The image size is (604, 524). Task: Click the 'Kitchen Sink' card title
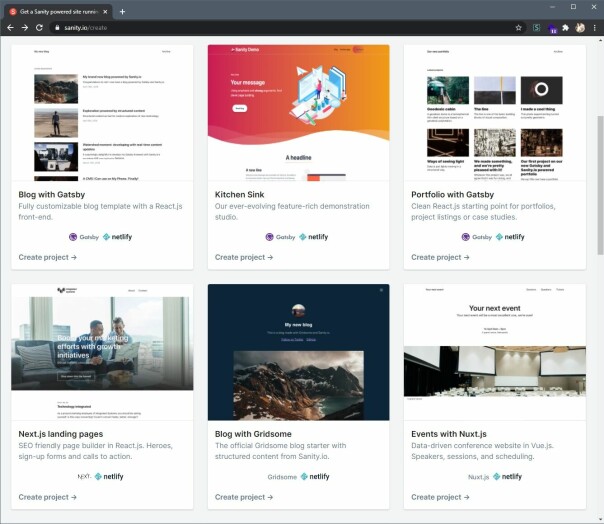click(240, 195)
